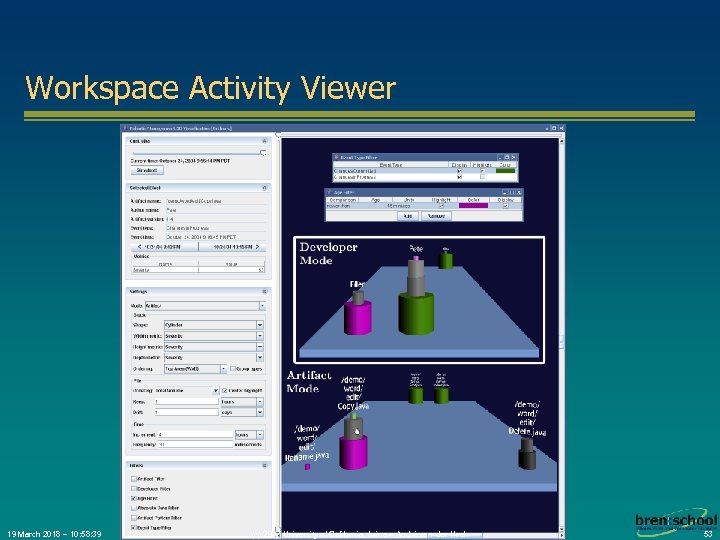Collapse the Settings panel header icon

(264, 292)
